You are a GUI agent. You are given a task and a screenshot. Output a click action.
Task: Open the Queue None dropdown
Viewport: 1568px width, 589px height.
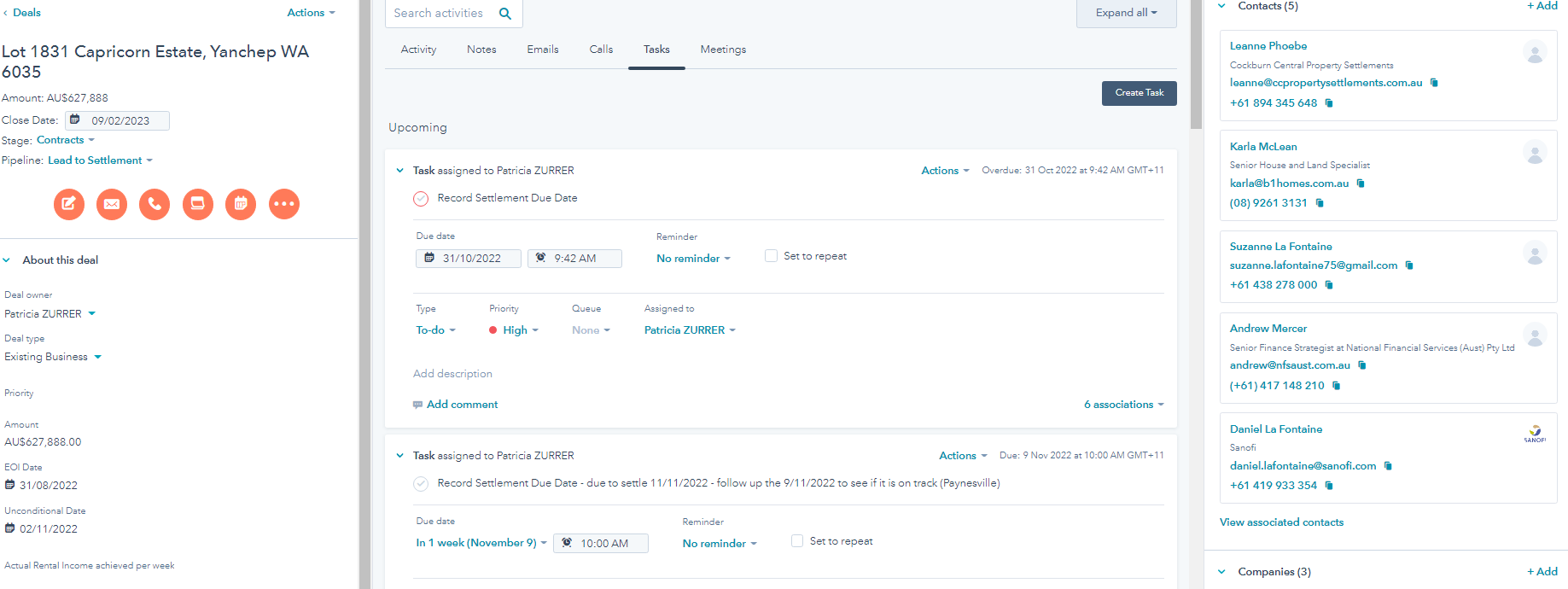[591, 330]
